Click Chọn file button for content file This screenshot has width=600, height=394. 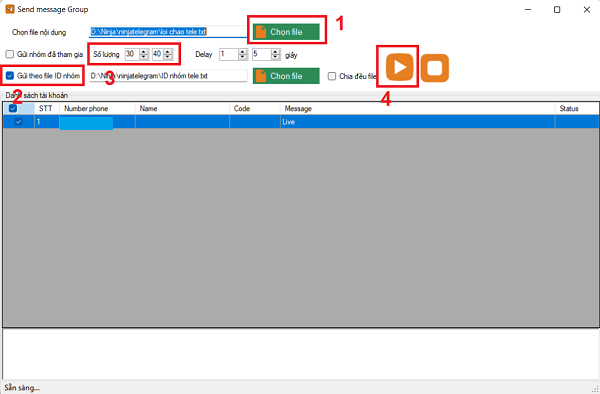pyautogui.click(x=286, y=32)
